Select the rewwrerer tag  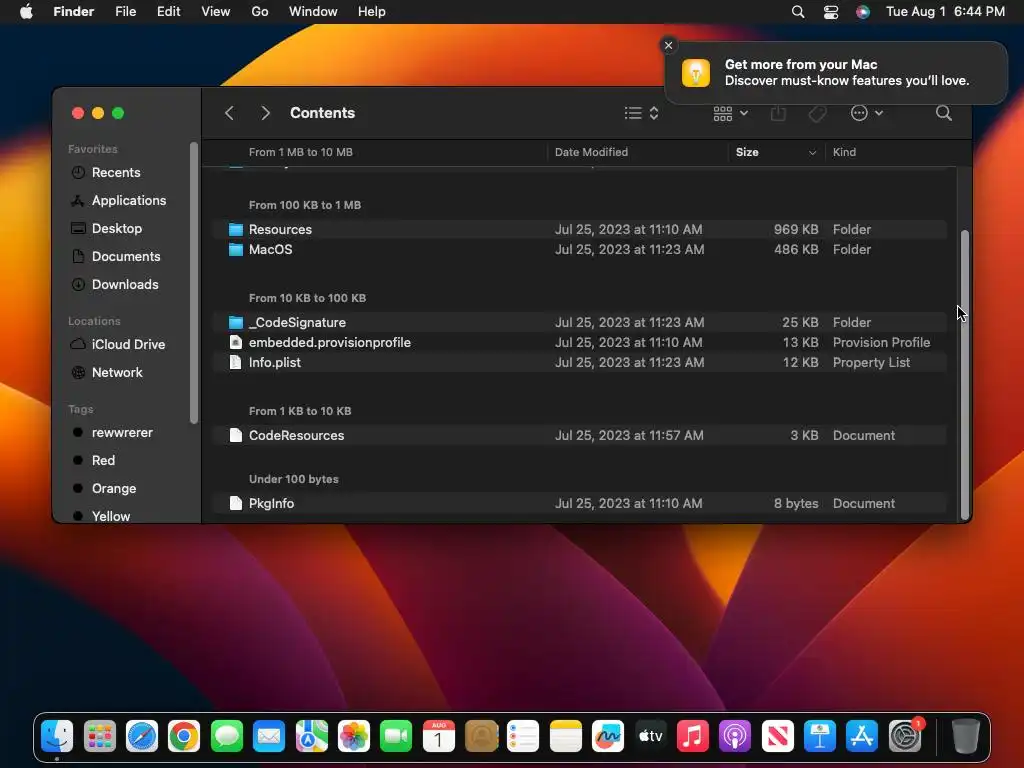click(x=122, y=432)
